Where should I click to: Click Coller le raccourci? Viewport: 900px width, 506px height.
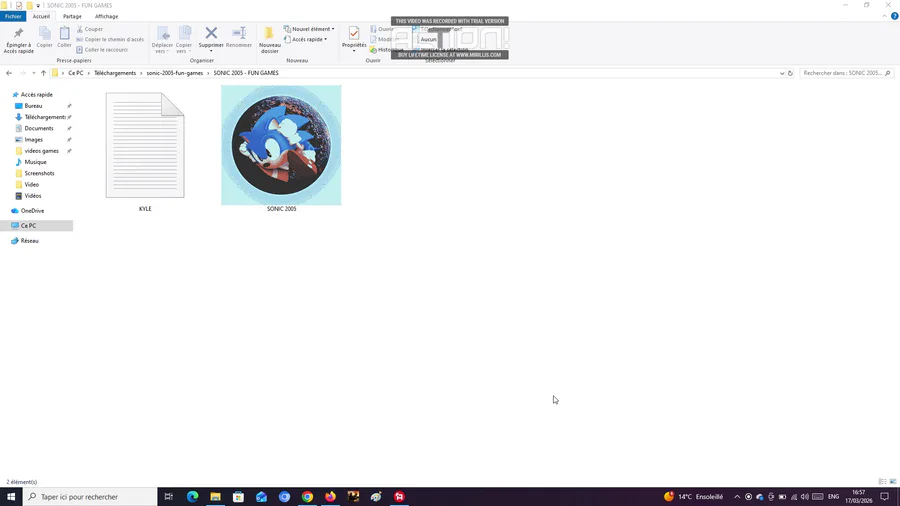point(102,50)
